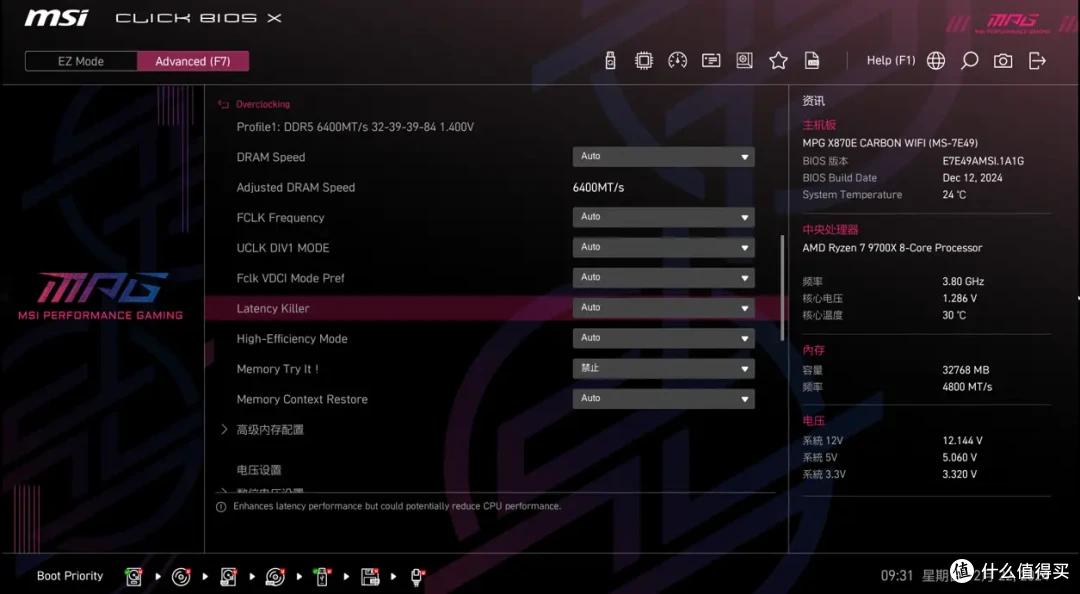The height and width of the screenshot is (594, 1080).
Task: Take a screenshot with the camera icon
Action: tap(1003, 61)
